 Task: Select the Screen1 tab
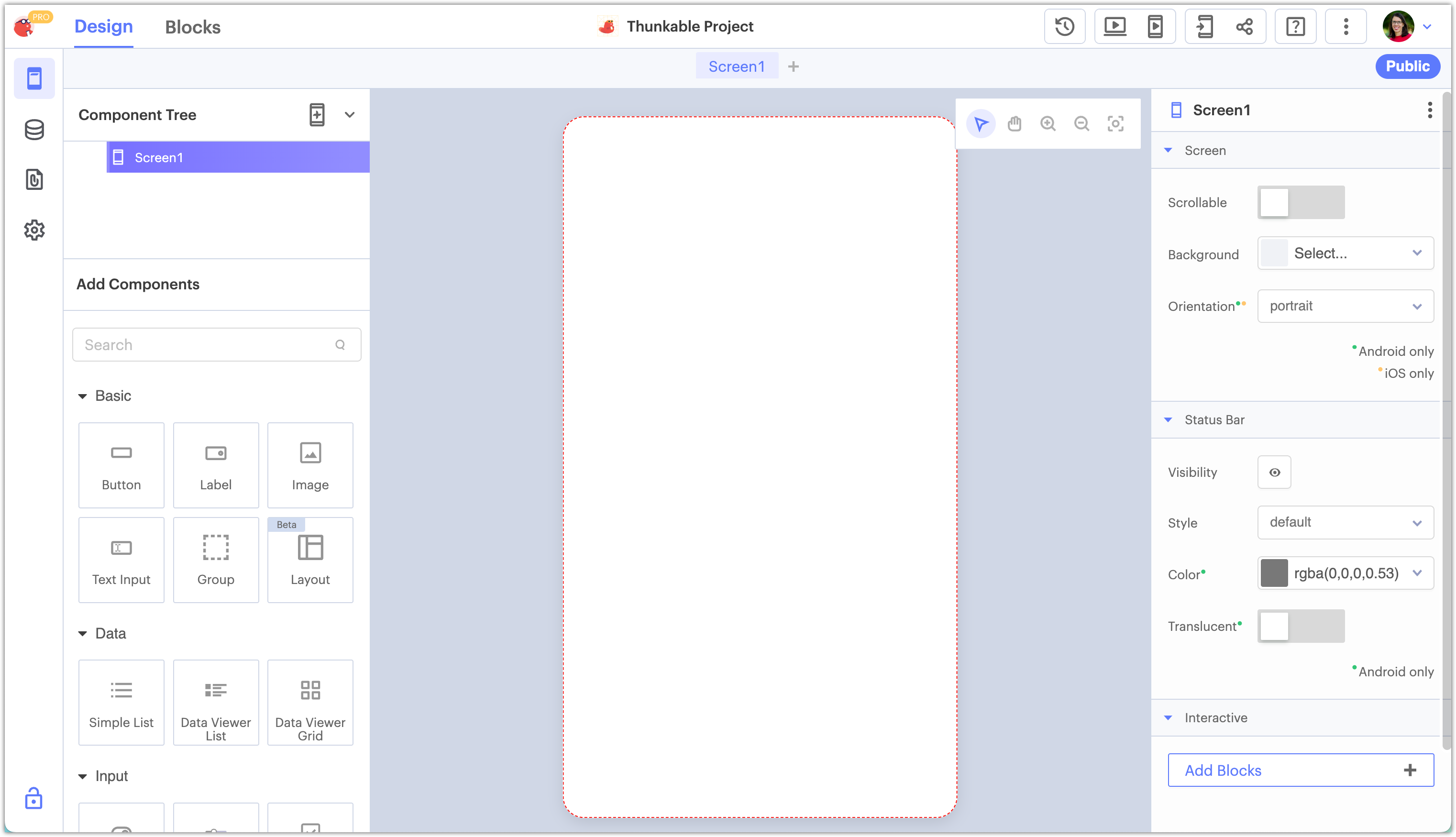click(736, 66)
